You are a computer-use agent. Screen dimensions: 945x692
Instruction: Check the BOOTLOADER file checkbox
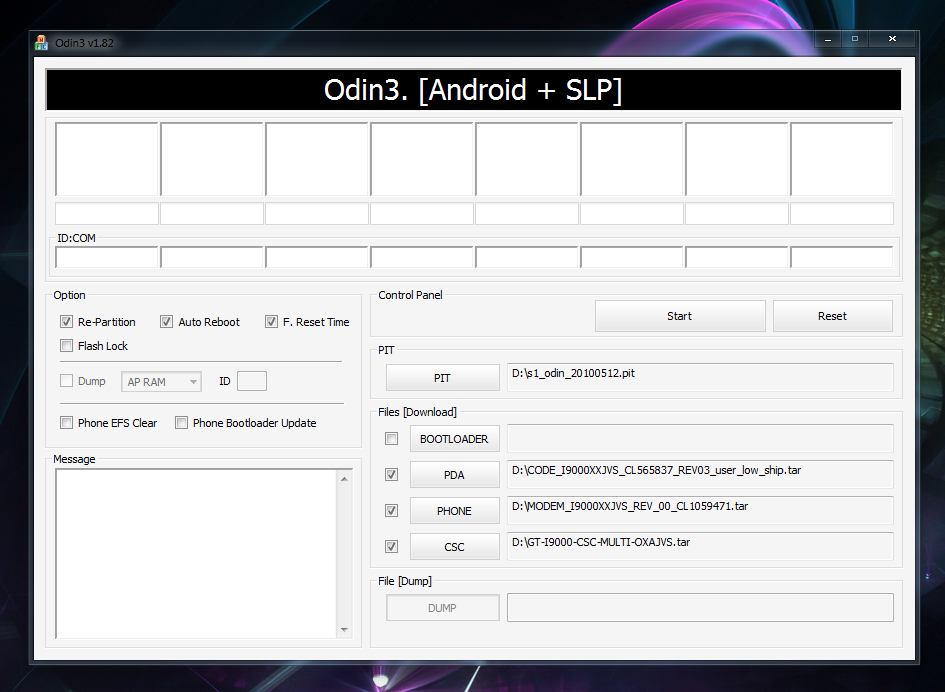point(392,438)
